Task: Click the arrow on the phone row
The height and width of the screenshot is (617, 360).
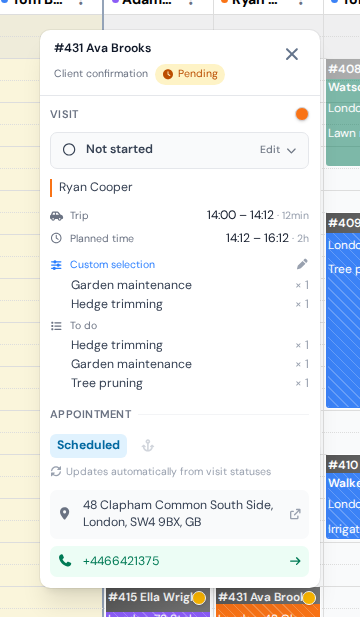Action: [295, 561]
